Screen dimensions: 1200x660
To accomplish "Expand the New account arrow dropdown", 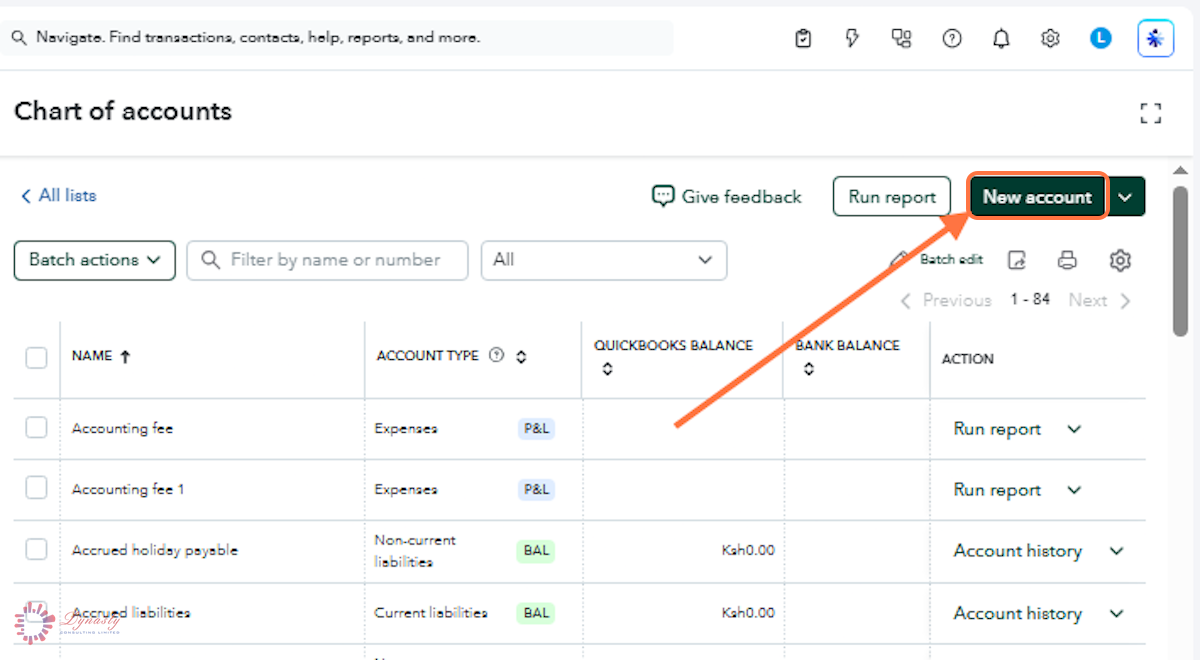I will 1126,197.
